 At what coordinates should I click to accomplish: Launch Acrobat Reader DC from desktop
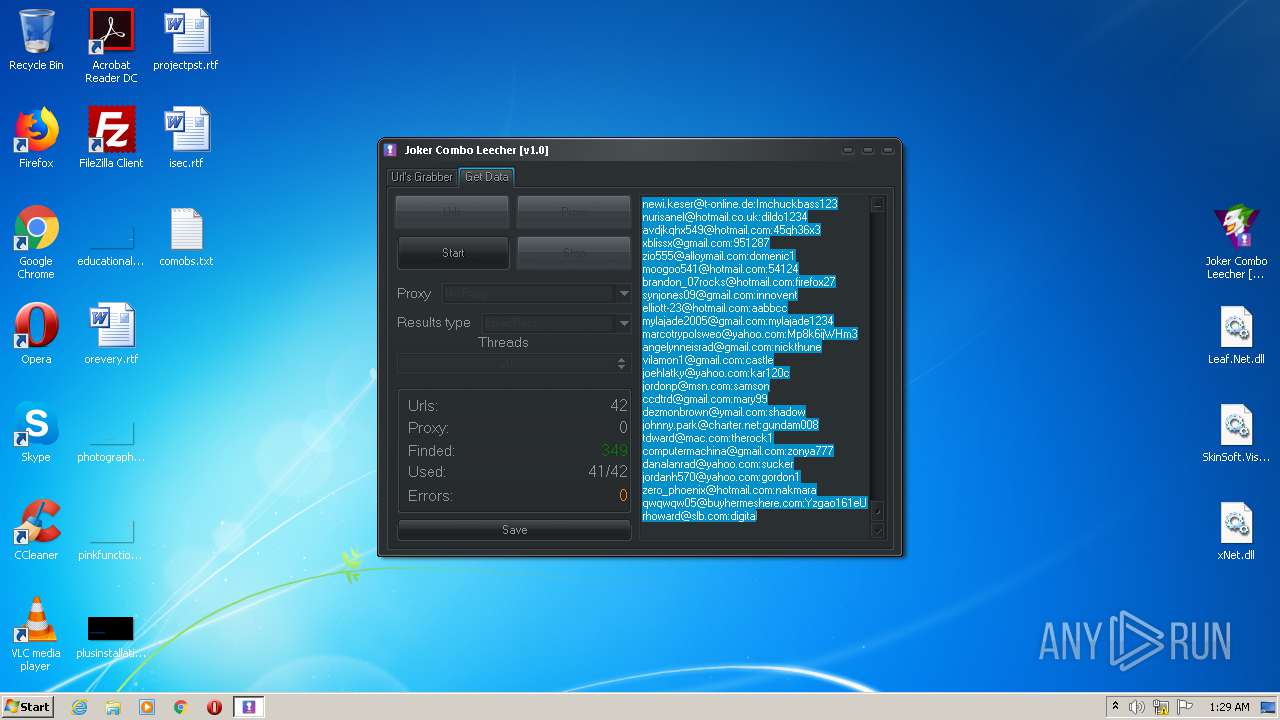[x=111, y=45]
